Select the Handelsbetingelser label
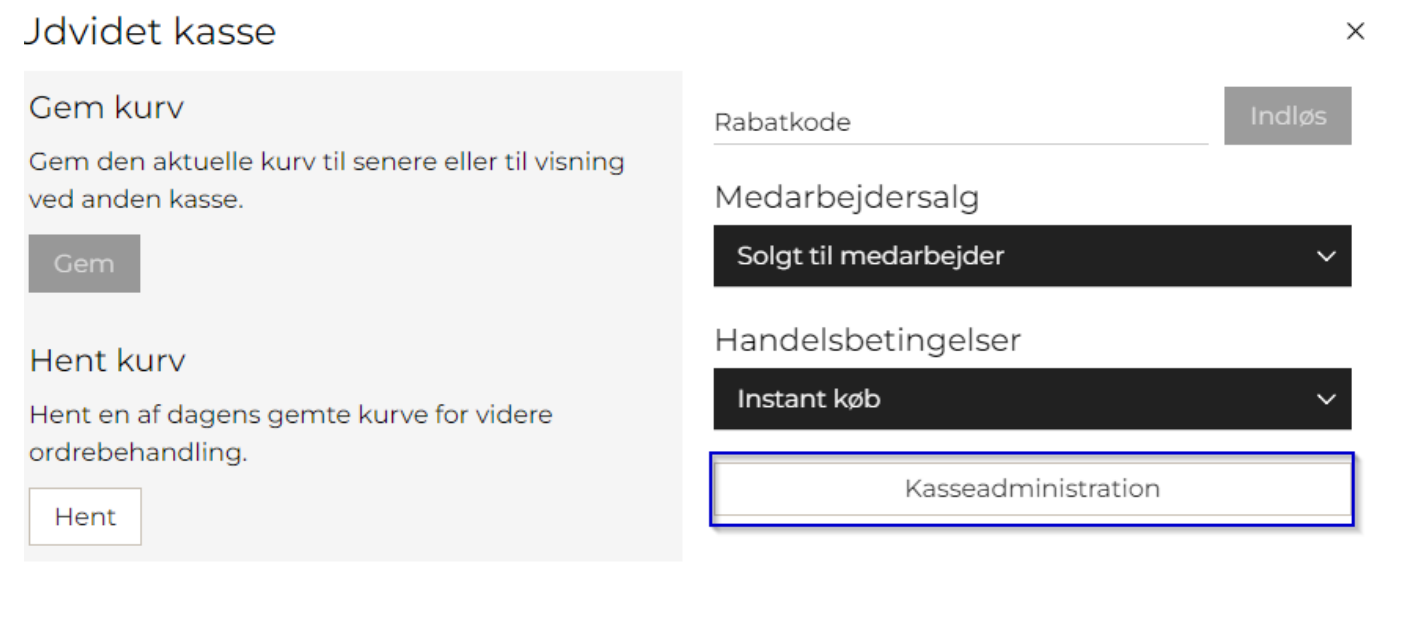Screen dimensions: 1417x626 pos(867,340)
